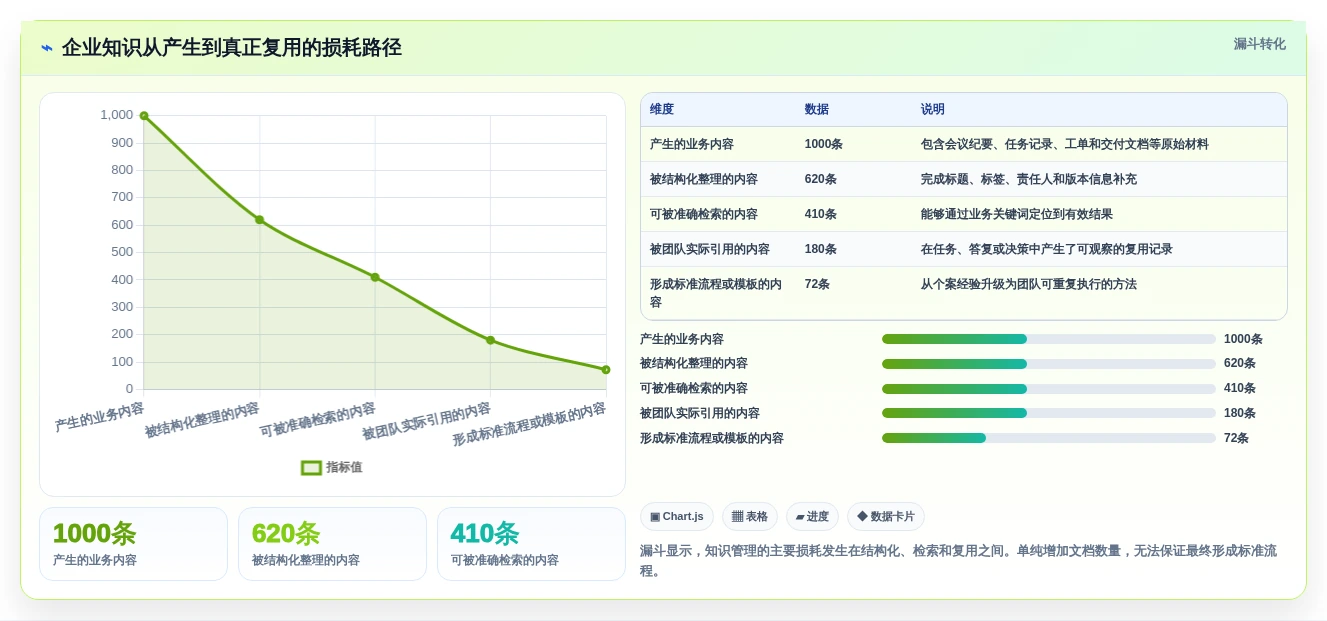Click description 完成标题、标签、责任人和版本信息补充
The height and width of the screenshot is (621, 1327).
coord(1029,179)
